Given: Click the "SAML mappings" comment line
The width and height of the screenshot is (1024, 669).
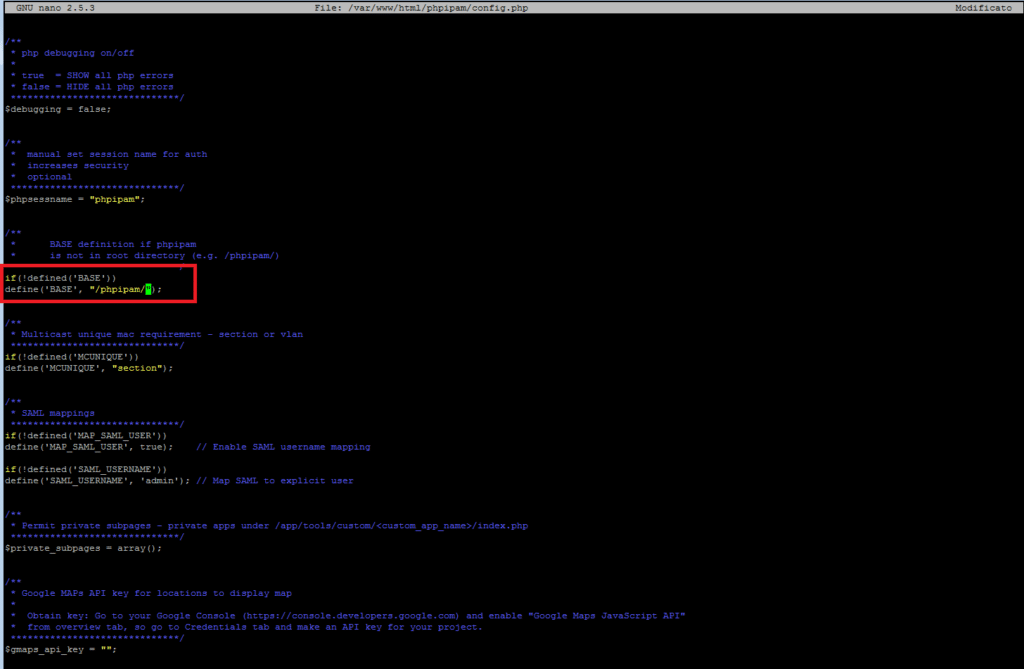Looking at the screenshot, I should pos(58,413).
